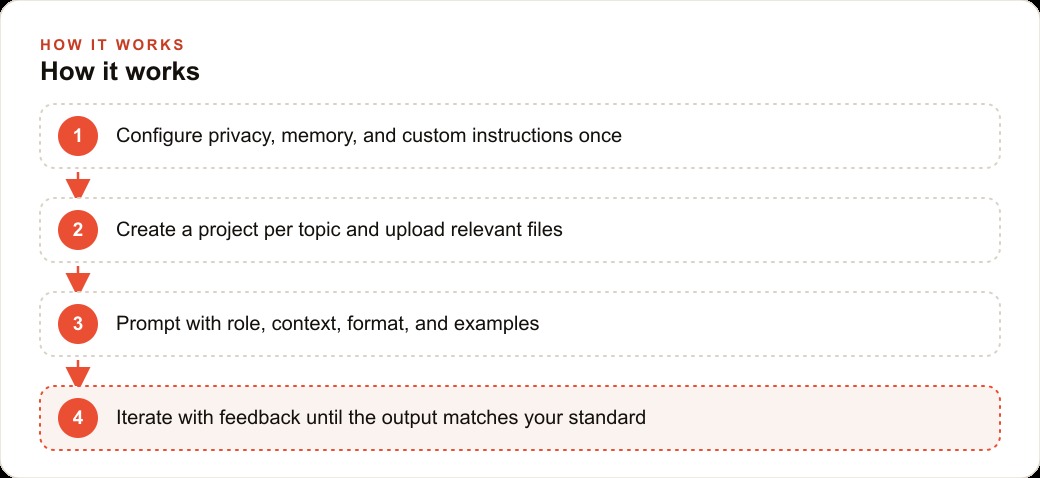
Task: Click the number 4 step circle
Action: tap(78, 418)
